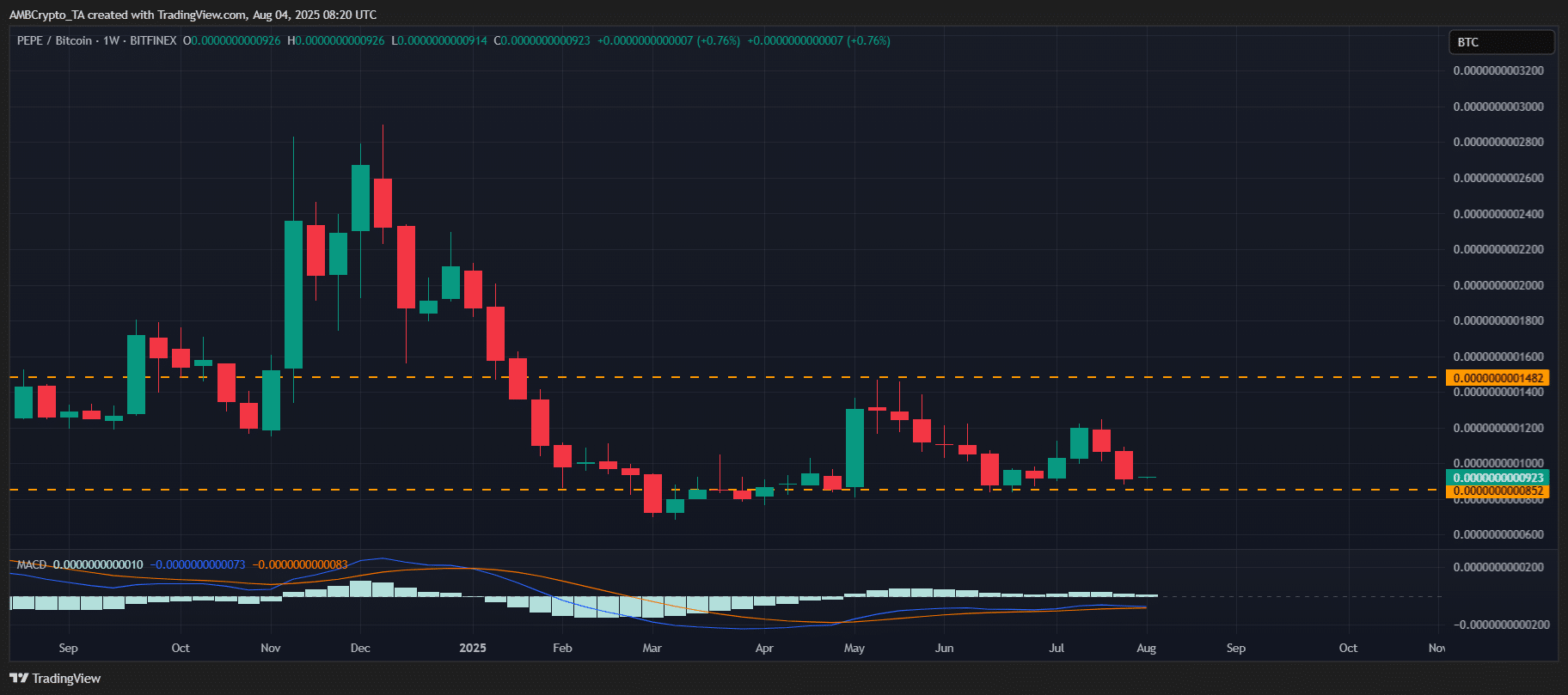
Task: Click the Feb label on time axis
Action: pyautogui.click(x=562, y=648)
